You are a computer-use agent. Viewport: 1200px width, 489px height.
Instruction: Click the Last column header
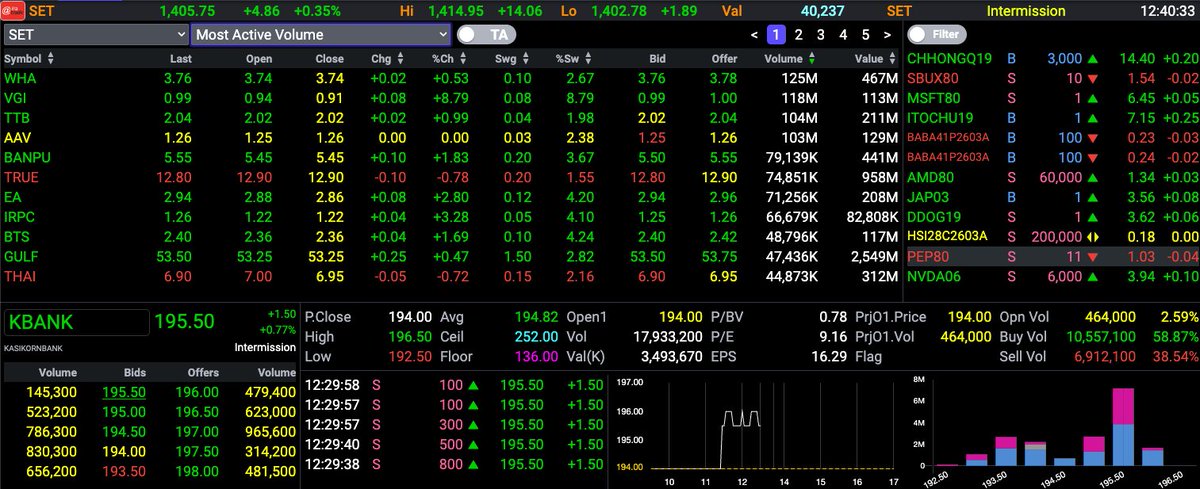pos(181,59)
